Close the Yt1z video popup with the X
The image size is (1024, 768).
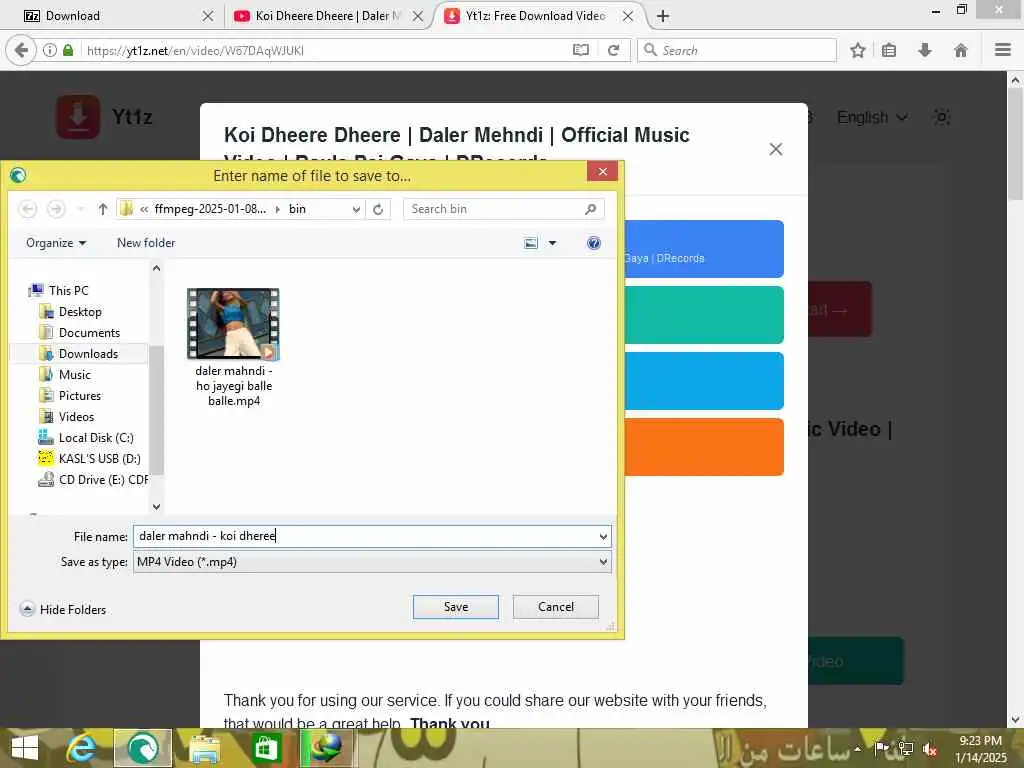coord(776,149)
